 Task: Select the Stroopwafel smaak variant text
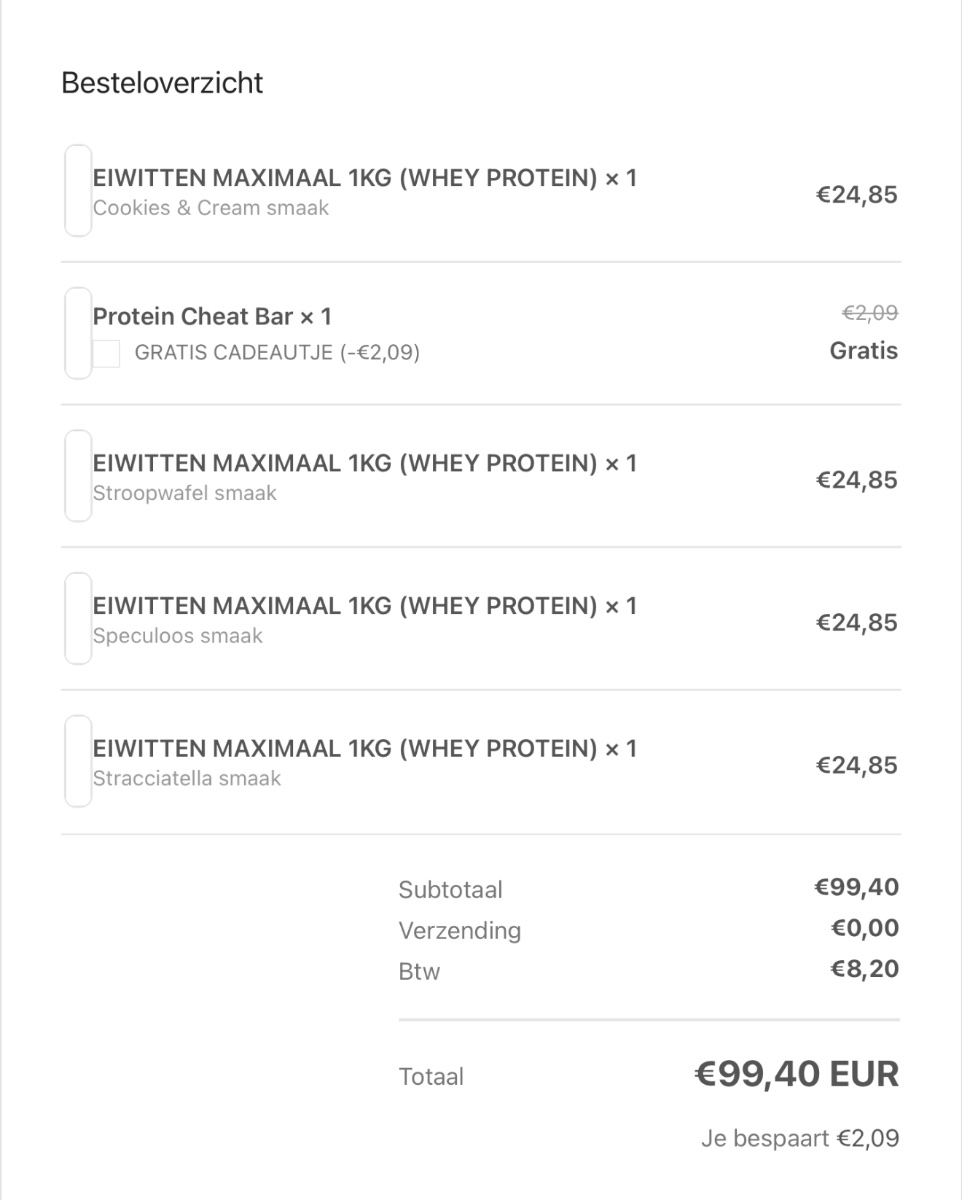pyautogui.click(x=185, y=493)
